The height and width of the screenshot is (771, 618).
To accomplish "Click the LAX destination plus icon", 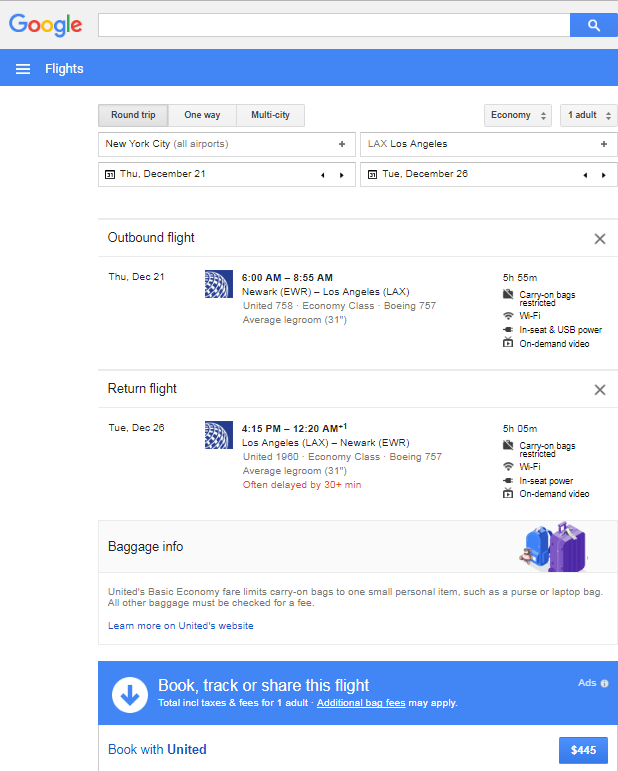I will click(x=604, y=144).
